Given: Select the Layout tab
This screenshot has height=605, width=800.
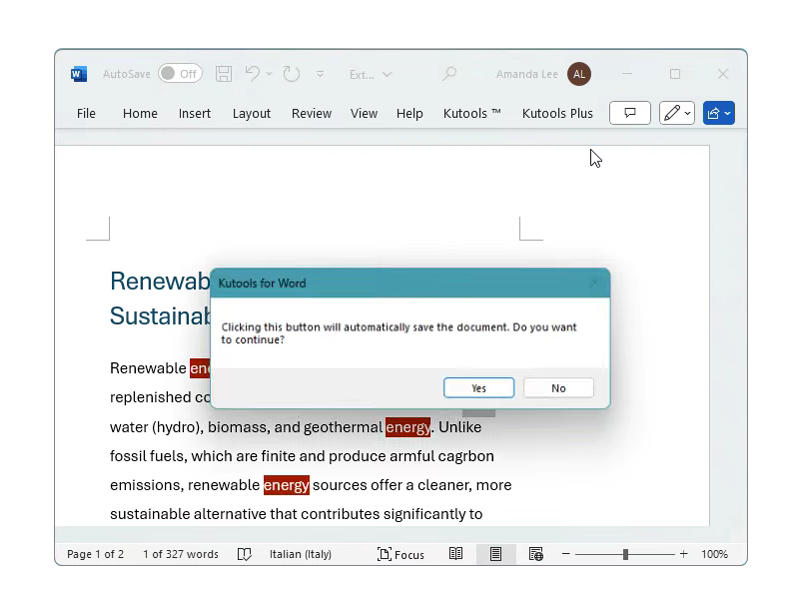Looking at the screenshot, I should (252, 113).
